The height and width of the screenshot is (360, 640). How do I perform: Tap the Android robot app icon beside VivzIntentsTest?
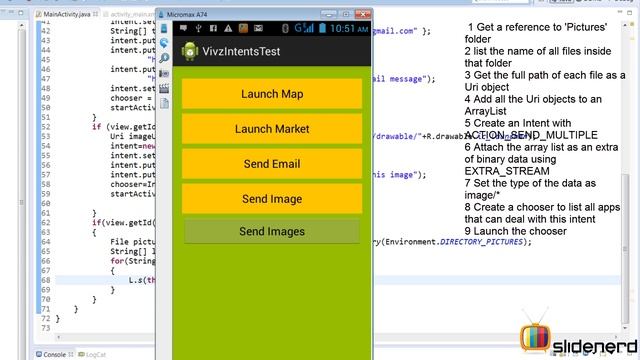[x=190, y=51]
